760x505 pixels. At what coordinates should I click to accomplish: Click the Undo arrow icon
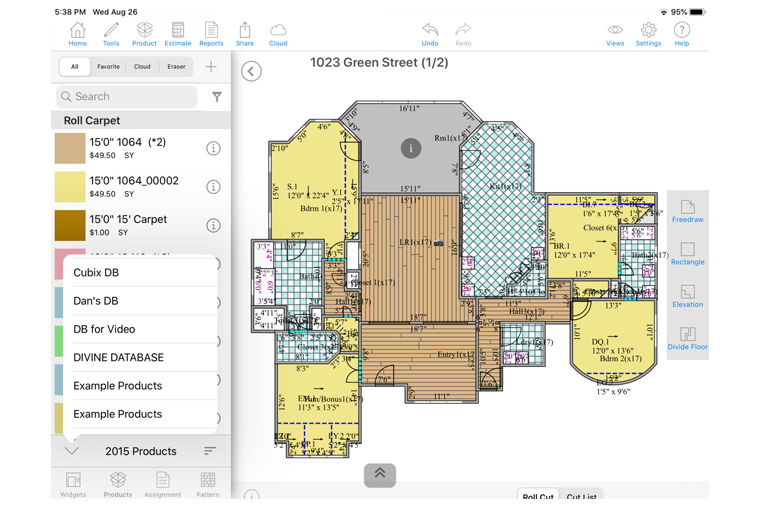point(430,34)
